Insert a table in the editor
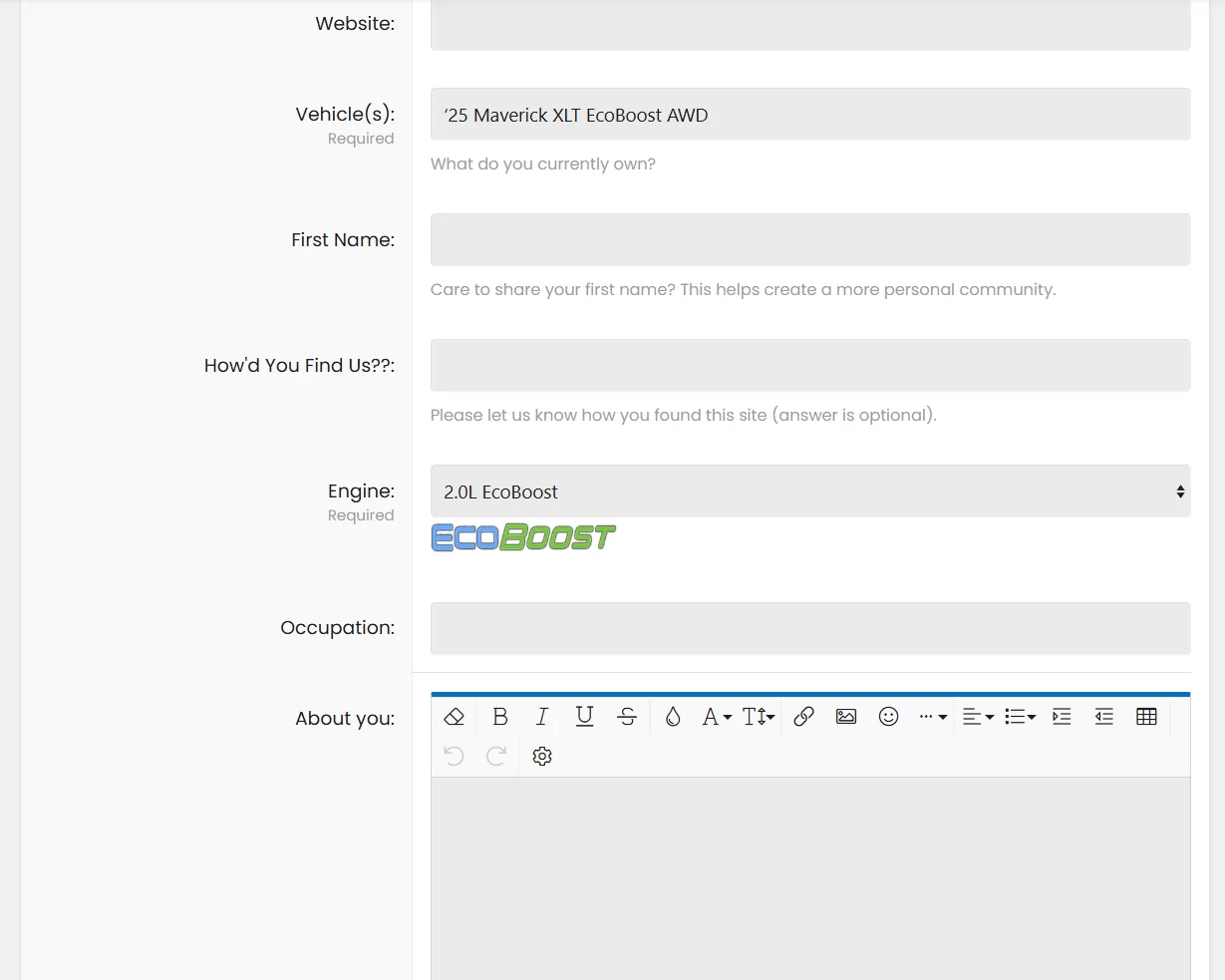The image size is (1225, 980). pos(1146,716)
